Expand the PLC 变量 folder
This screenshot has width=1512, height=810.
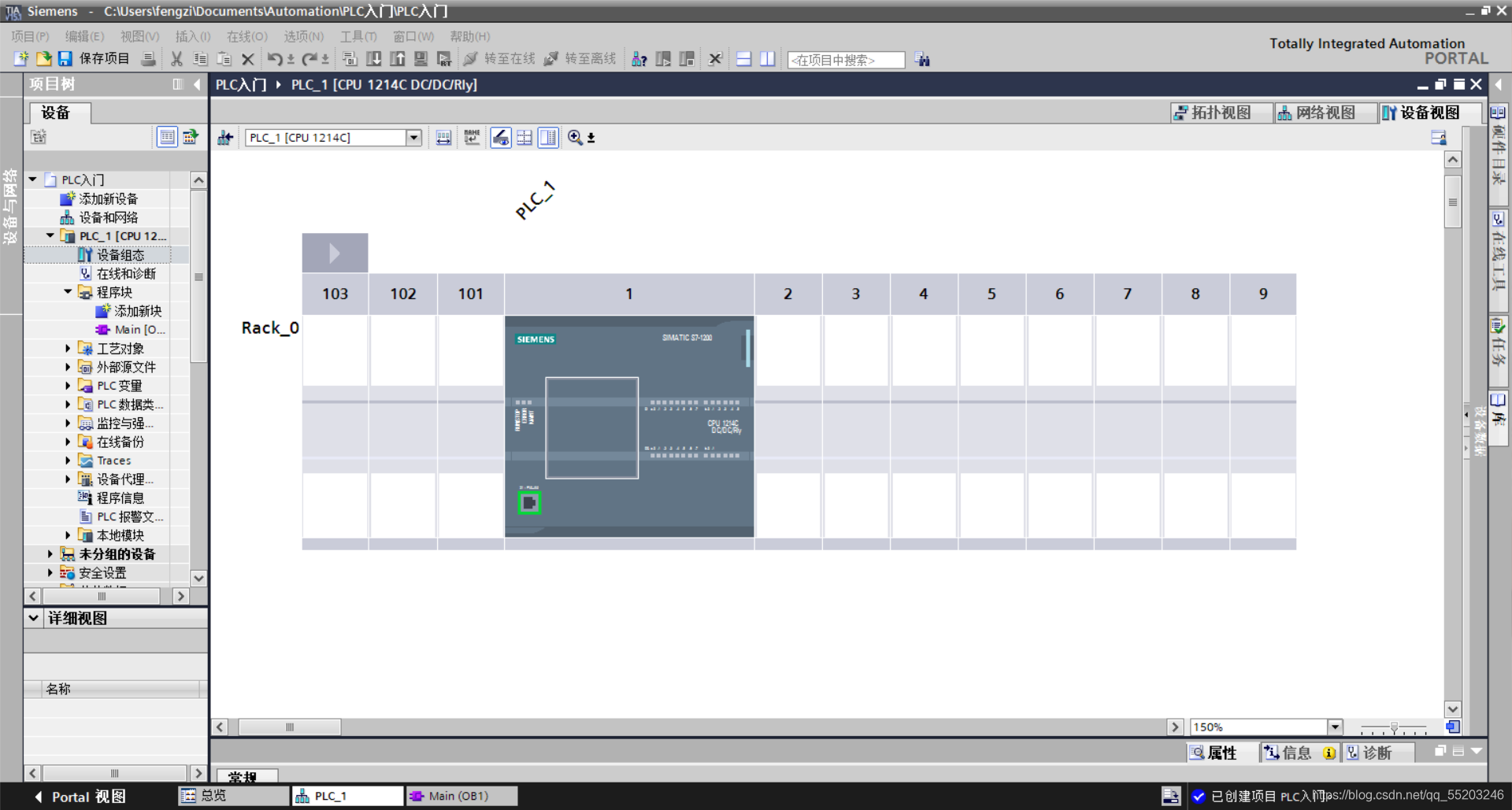pos(68,386)
